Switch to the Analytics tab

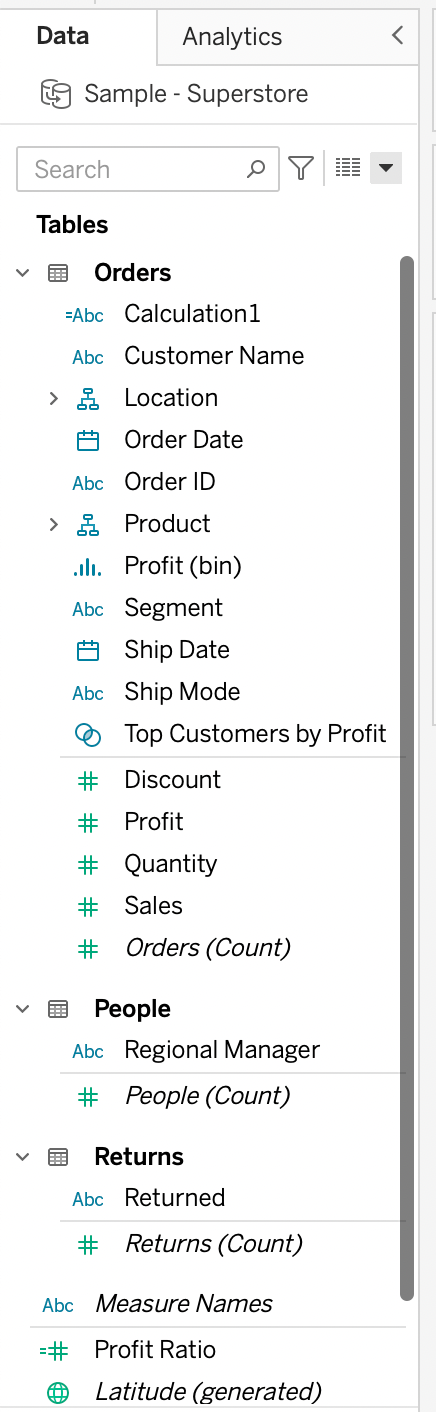[x=232, y=37]
